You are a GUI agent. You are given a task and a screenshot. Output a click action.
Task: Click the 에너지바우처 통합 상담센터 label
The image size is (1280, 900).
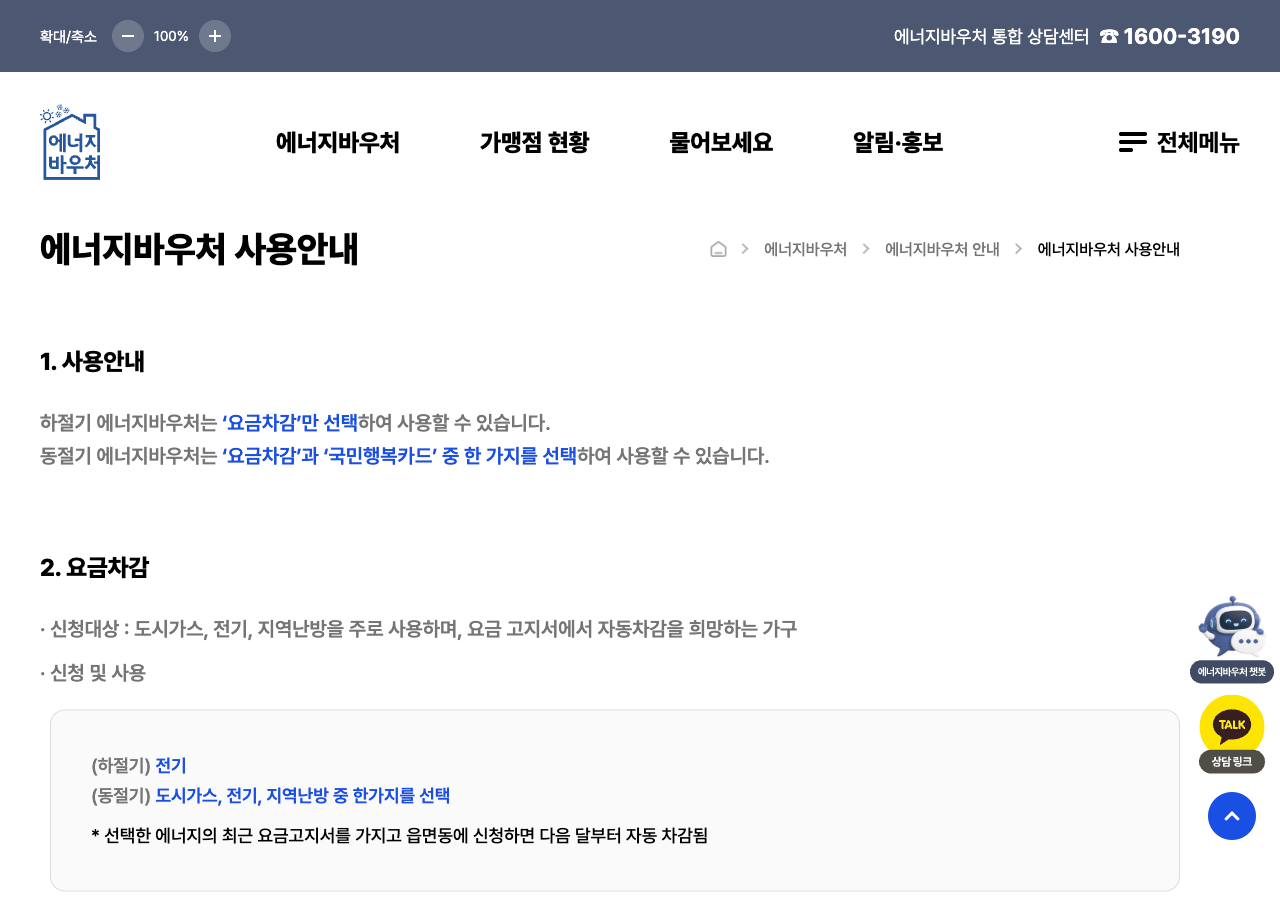click(x=991, y=36)
